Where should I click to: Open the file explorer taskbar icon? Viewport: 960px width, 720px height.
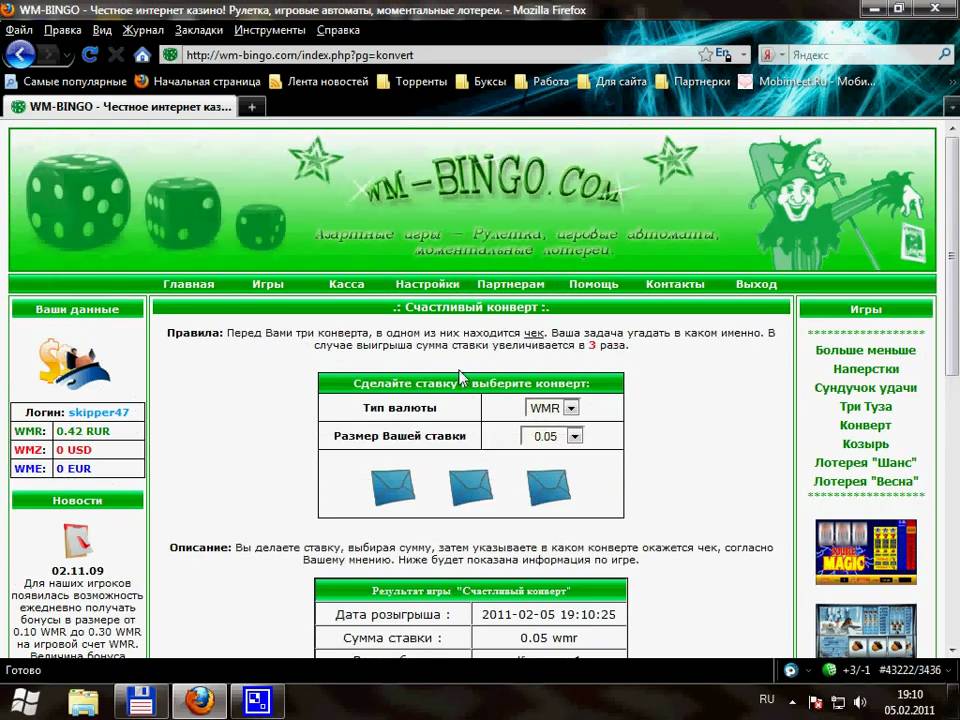[83, 702]
